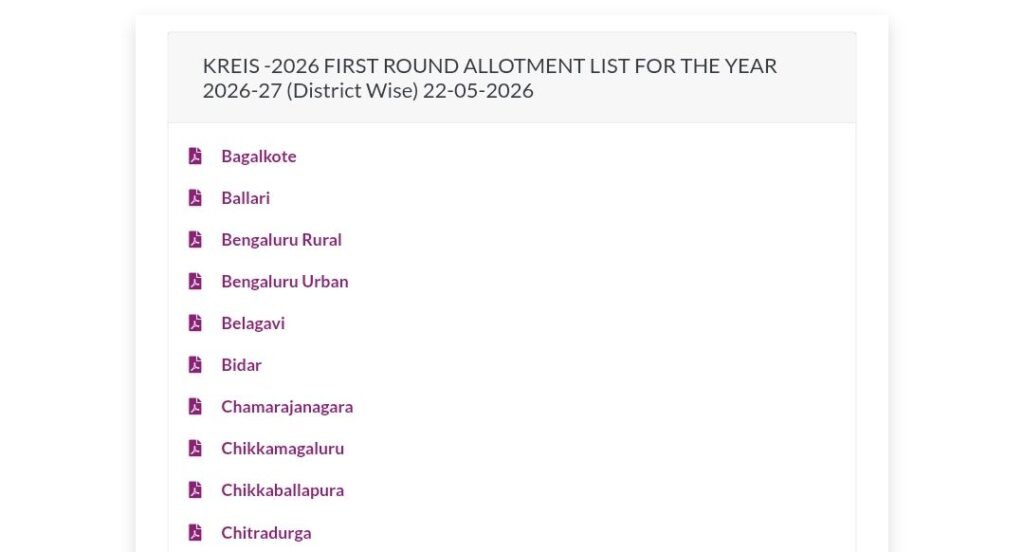
Task: Select the Chikkamagaluru link
Action: pyautogui.click(x=283, y=449)
